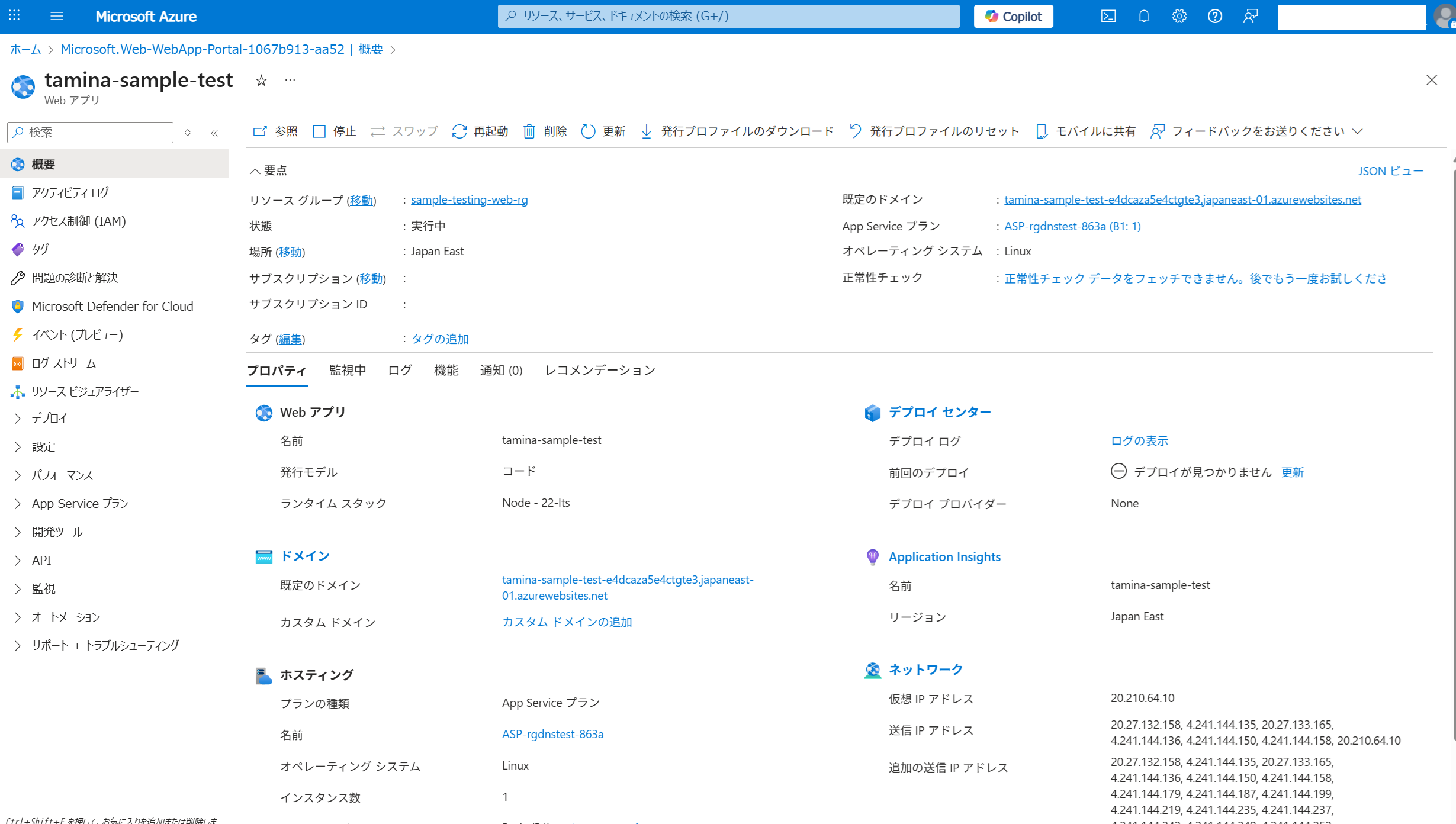The width and height of the screenshot is (1456, 824).
Task: Click the help question mark icon
Action: [x=1214, y=16]
